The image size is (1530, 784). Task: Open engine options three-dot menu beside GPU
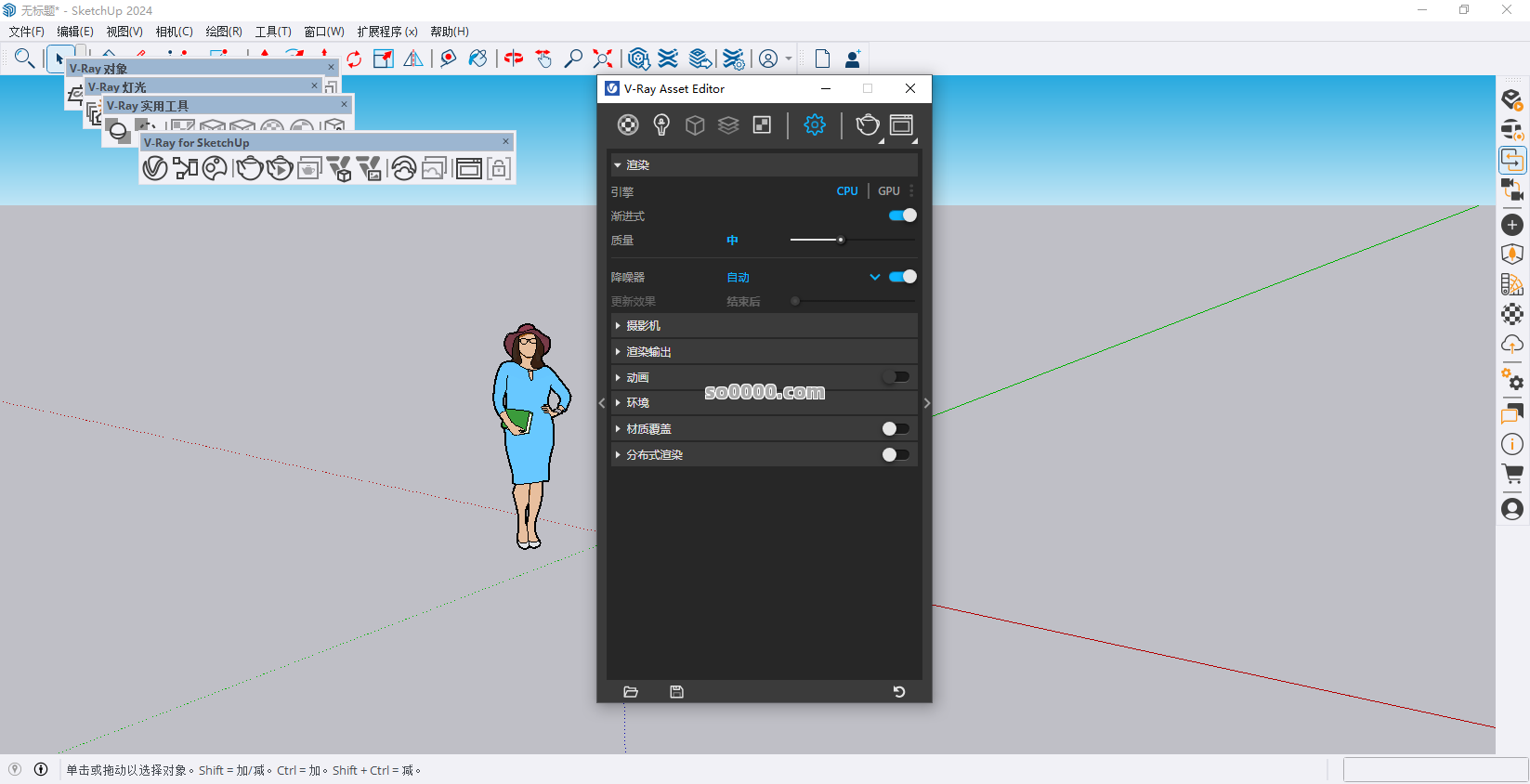(x=911, y=190)
